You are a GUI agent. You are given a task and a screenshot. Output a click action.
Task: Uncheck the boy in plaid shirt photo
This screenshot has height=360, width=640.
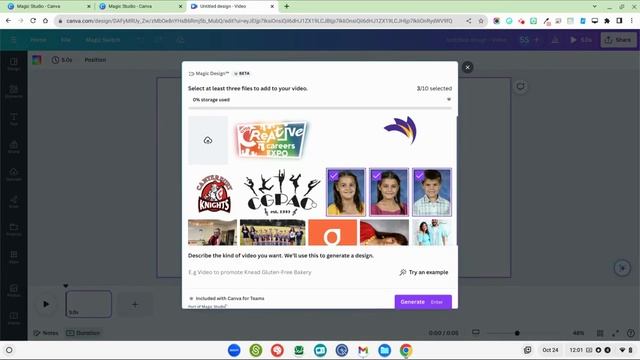click(x=419, y=176)
